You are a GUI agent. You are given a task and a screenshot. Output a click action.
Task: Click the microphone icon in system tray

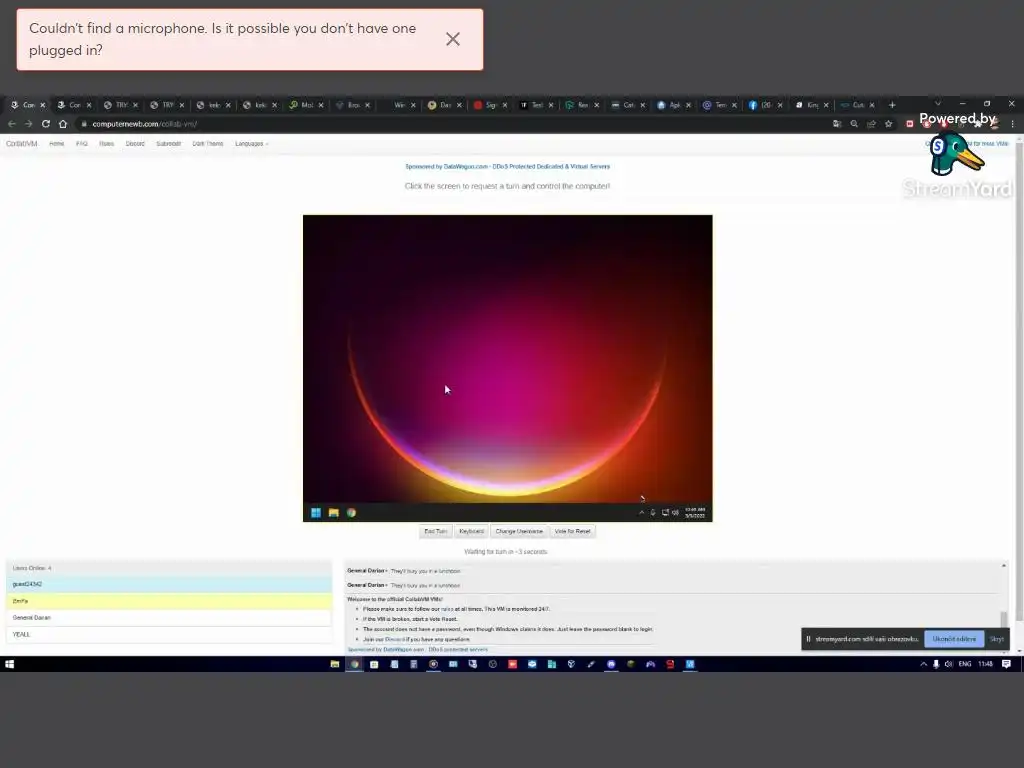coord(936,664)
